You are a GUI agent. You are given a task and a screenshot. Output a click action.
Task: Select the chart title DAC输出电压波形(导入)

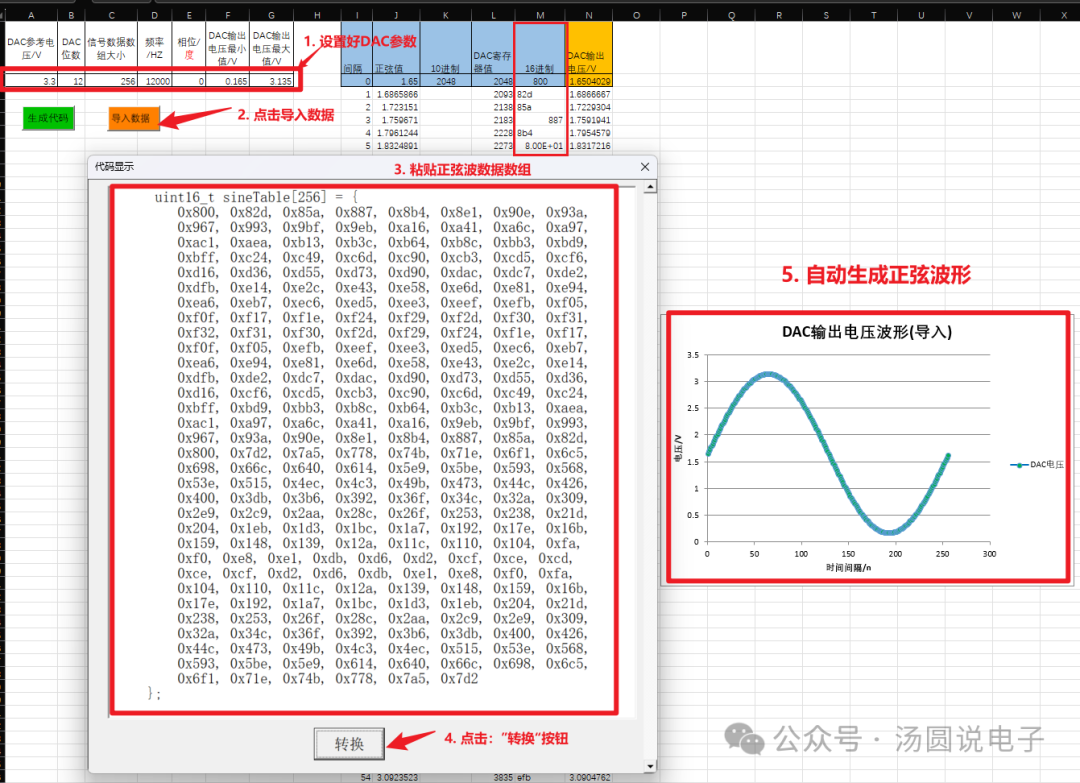866,332
